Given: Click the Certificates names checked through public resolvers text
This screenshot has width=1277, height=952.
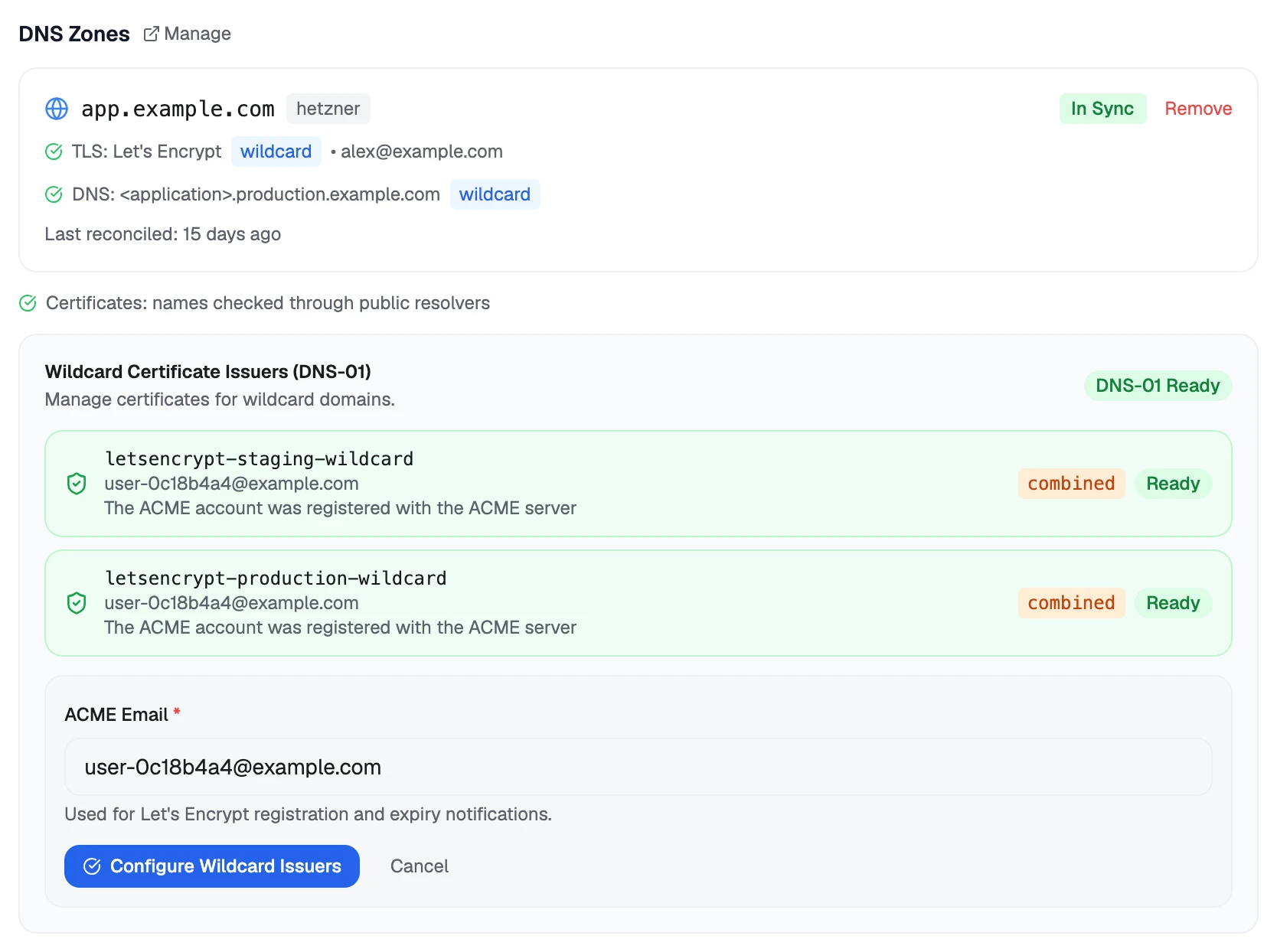Looking at the screenshot, I should pyautogui.click(x=268, y=303).
